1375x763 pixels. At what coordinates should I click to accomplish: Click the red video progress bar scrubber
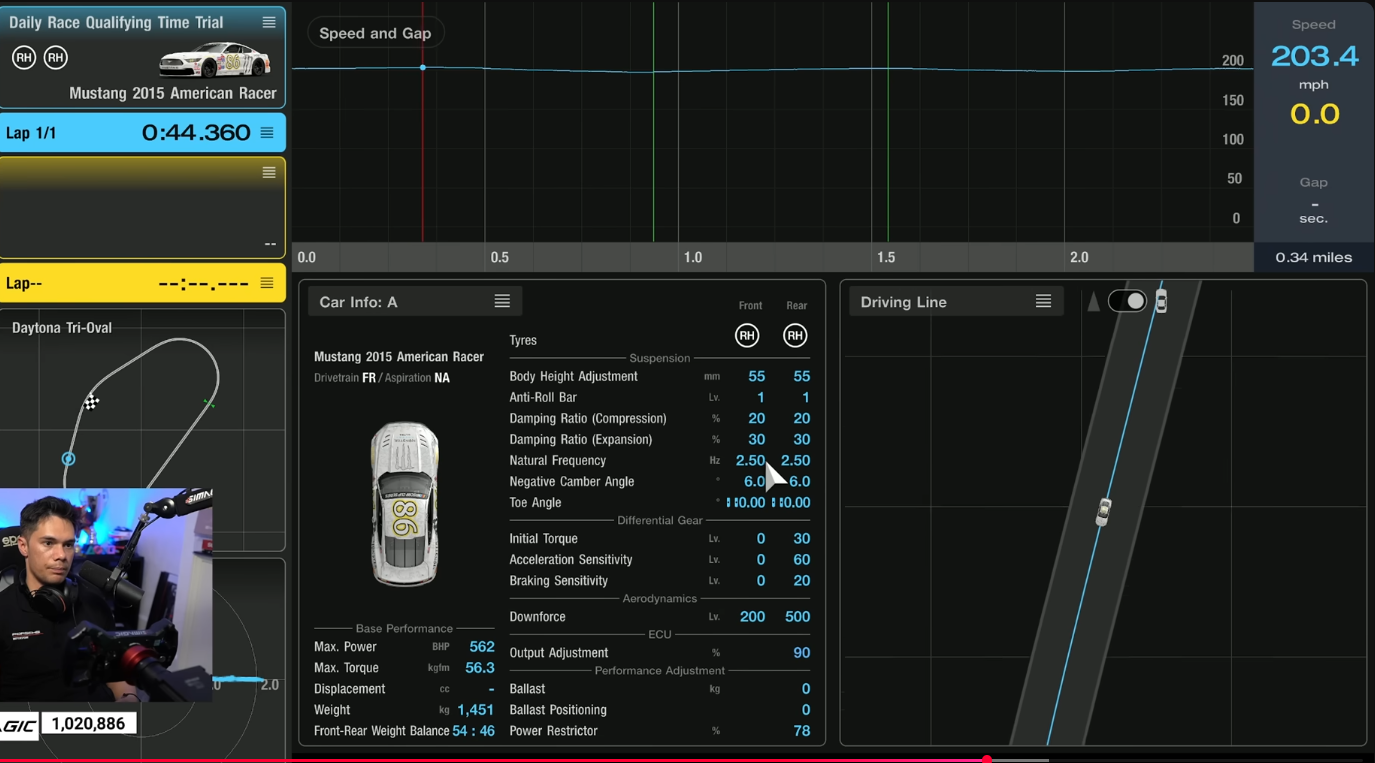(x=987, y=760)
